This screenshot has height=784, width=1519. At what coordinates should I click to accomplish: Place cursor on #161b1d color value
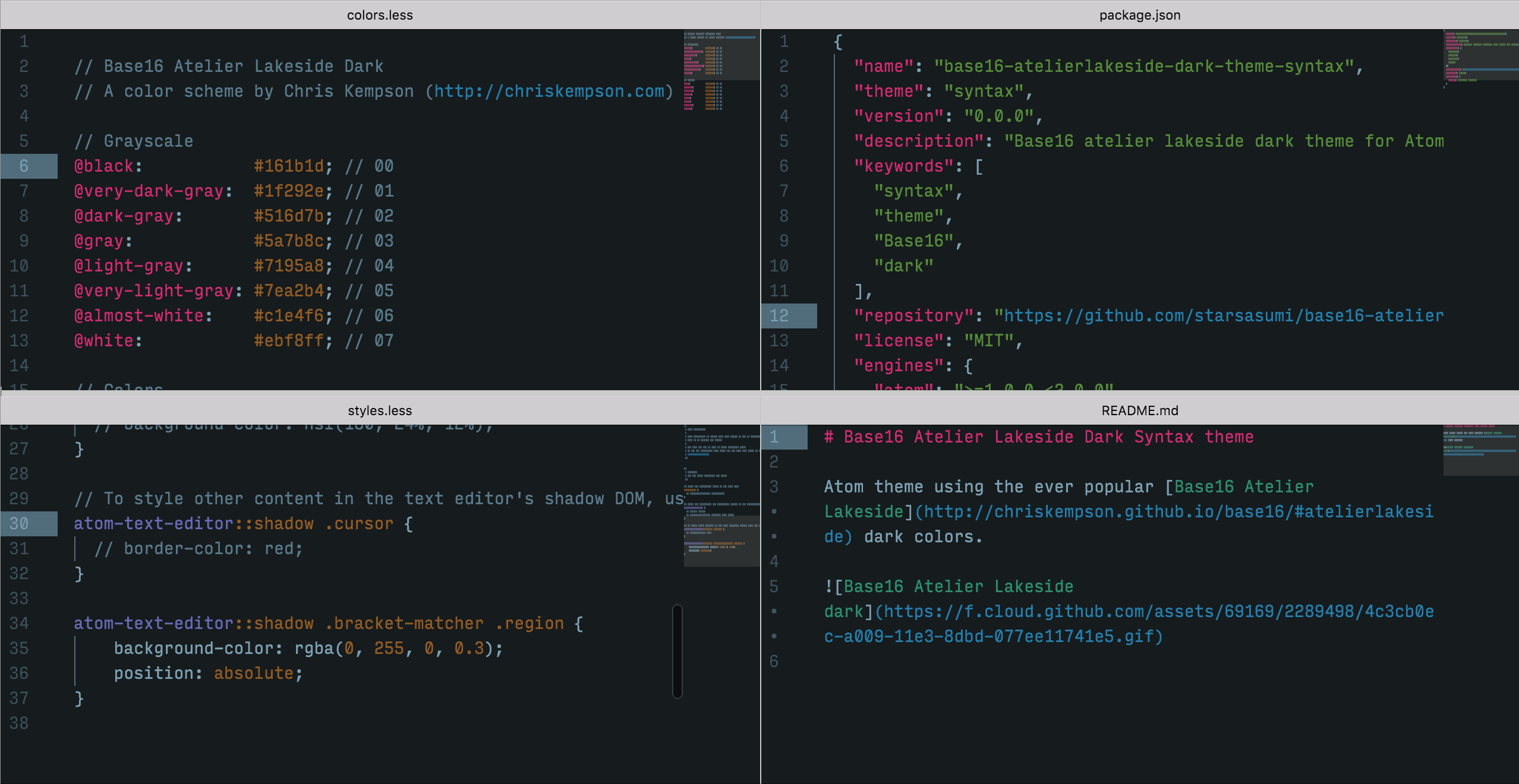point(289,166)
